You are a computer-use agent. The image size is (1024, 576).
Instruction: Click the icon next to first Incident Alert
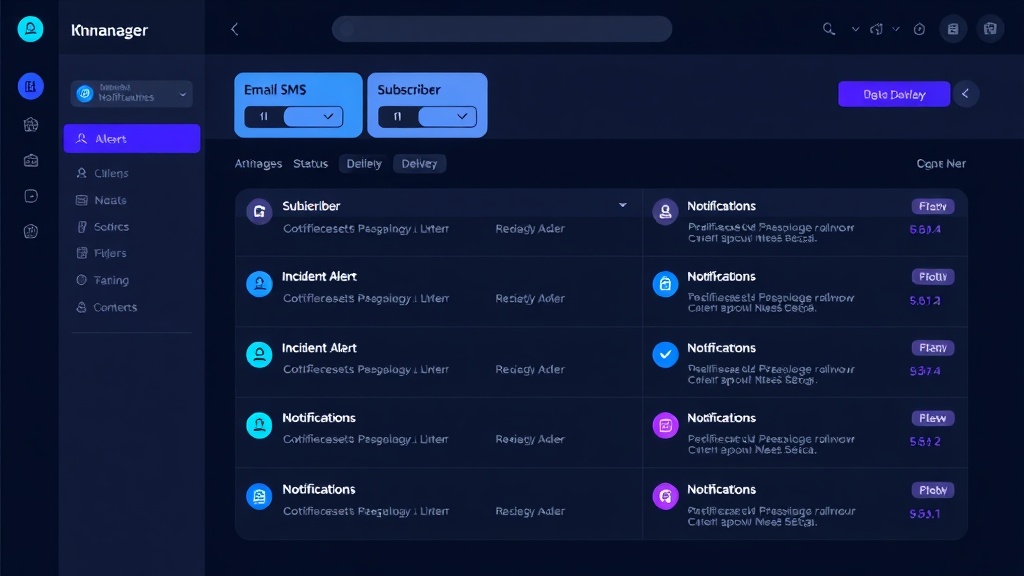[x=259, y=284]
